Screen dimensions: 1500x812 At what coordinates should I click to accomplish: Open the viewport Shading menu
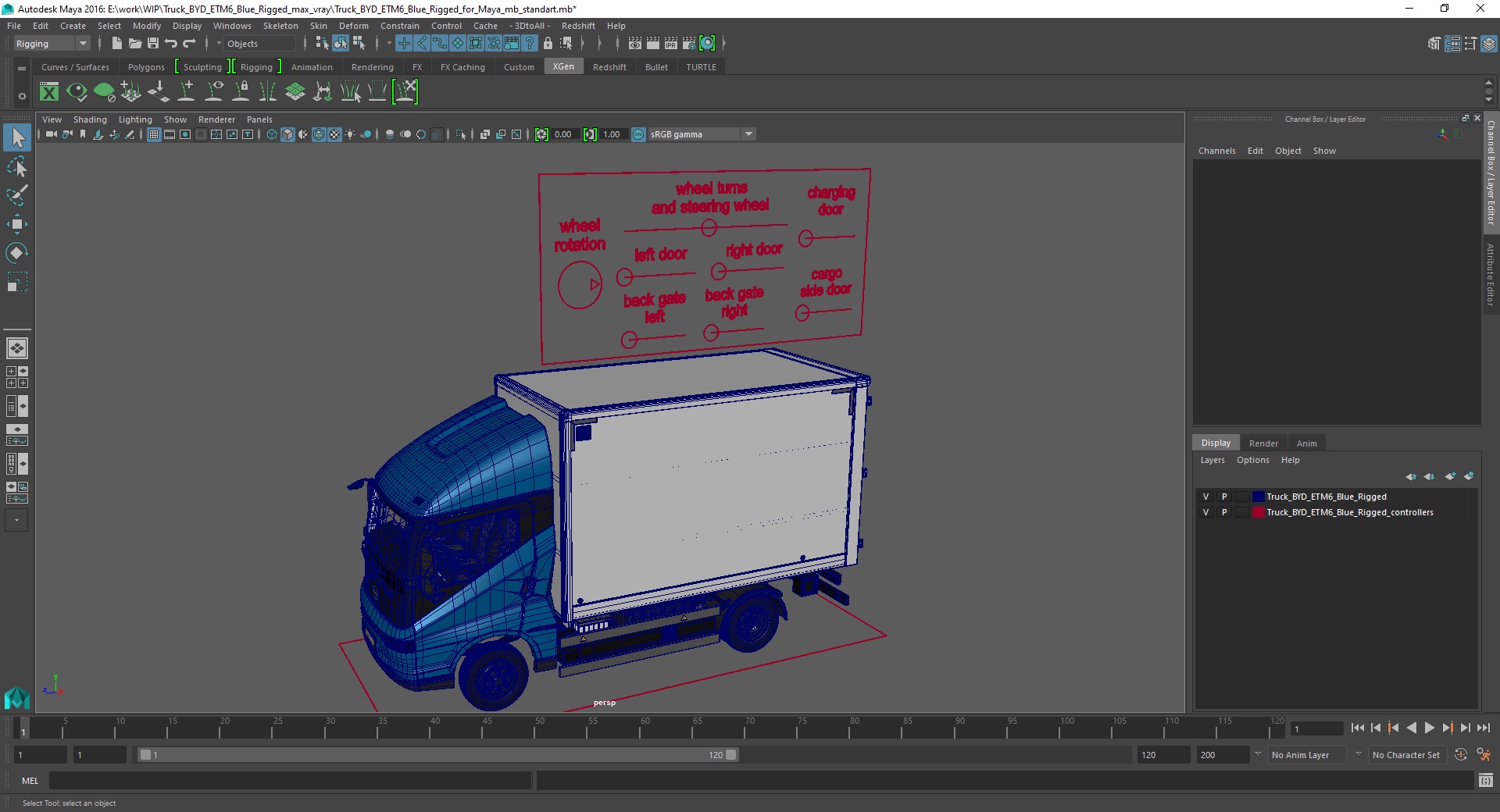click(90, 119)
